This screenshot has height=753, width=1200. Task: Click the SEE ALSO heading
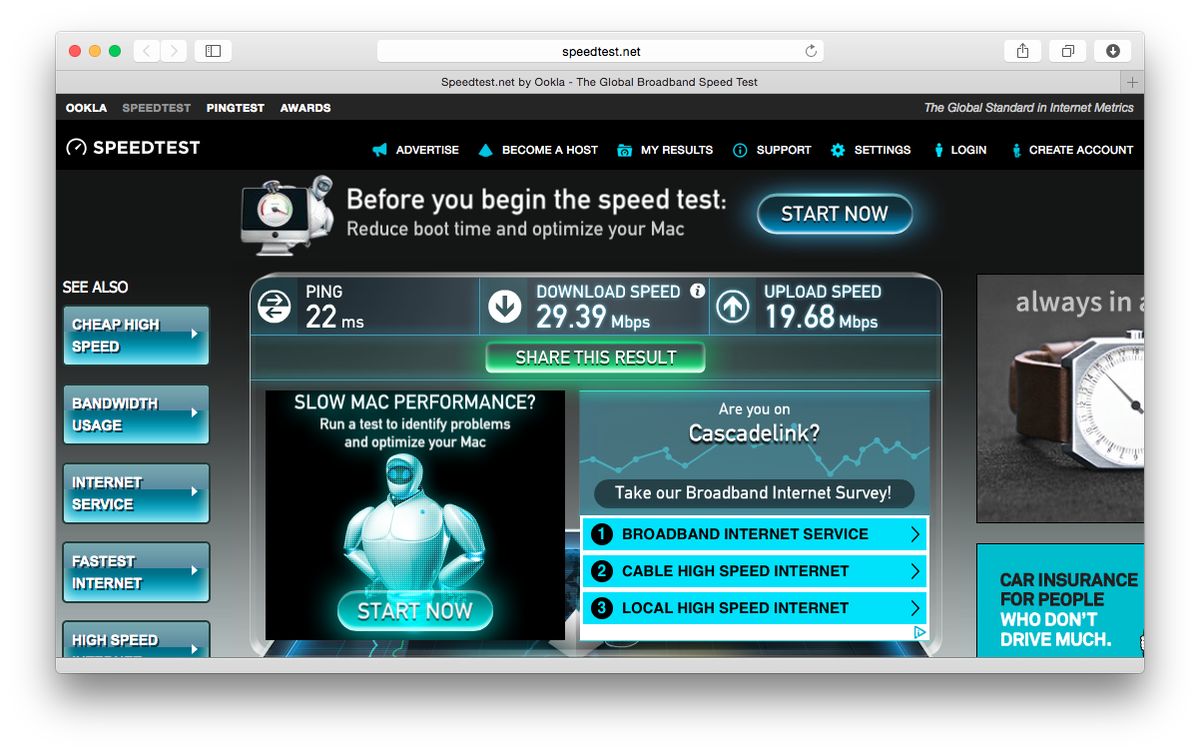[x=95, y=287]
